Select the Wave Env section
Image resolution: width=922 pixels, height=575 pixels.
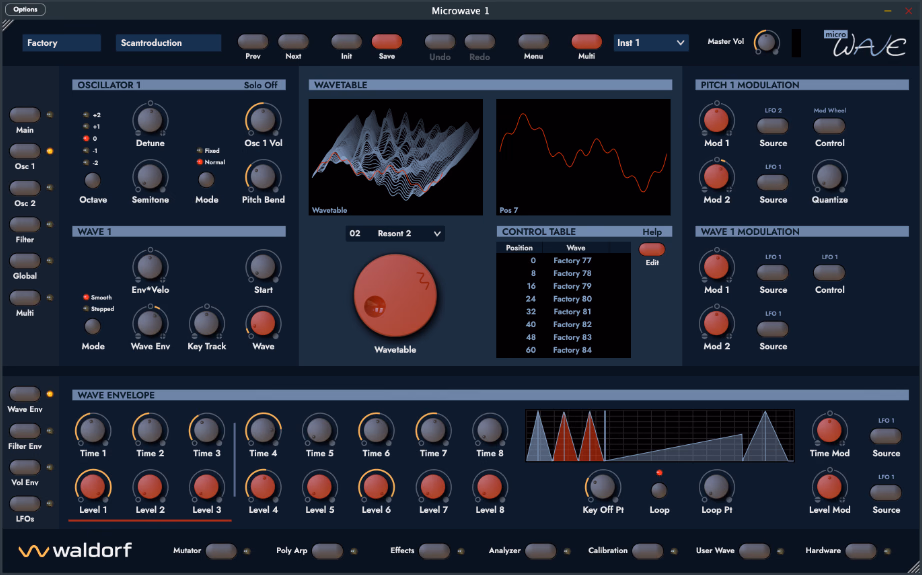coord(25,394)
